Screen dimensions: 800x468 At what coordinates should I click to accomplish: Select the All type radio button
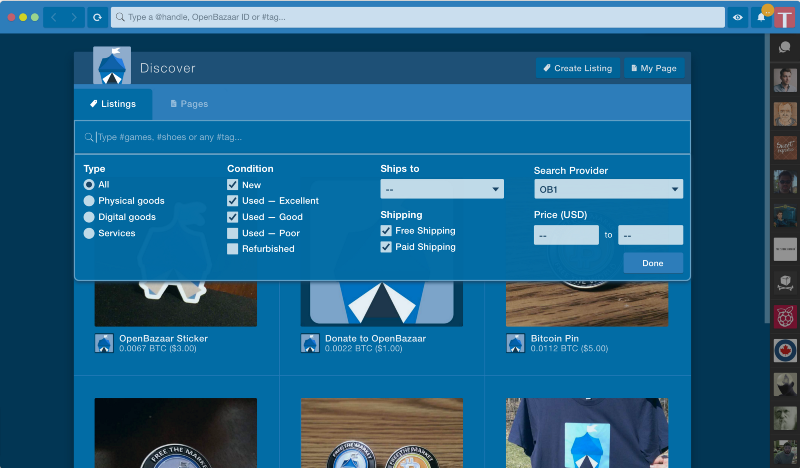pyautogui.click(x=89, y=185)
